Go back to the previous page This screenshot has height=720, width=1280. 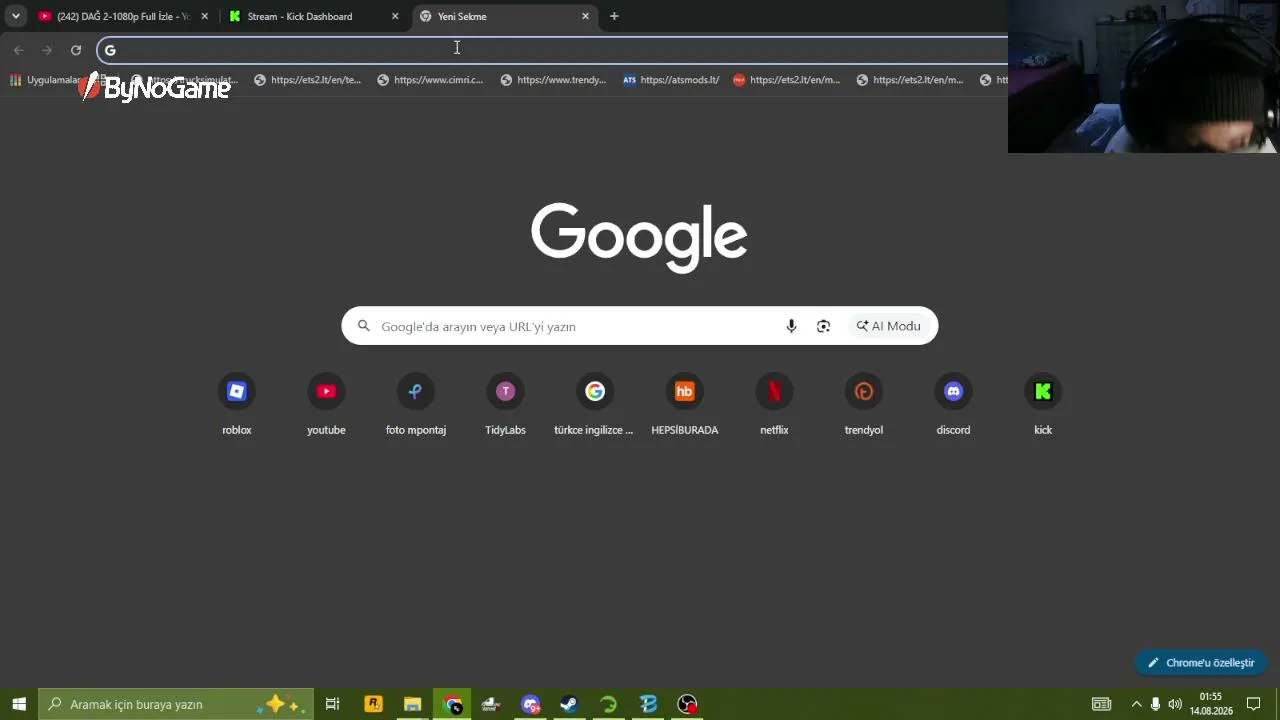click(18, 50)
